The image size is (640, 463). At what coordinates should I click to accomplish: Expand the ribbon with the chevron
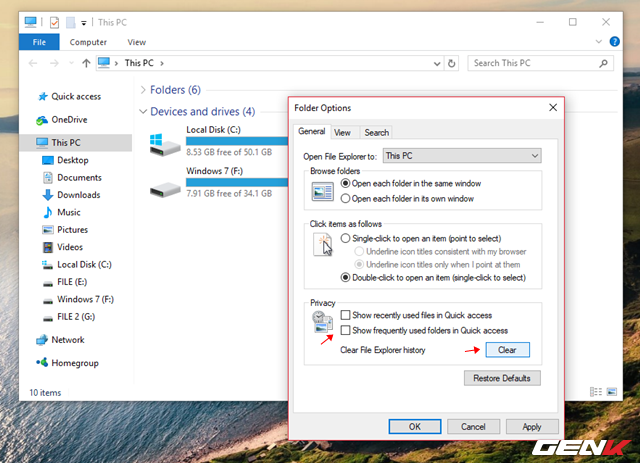click(x=598, y=42)
